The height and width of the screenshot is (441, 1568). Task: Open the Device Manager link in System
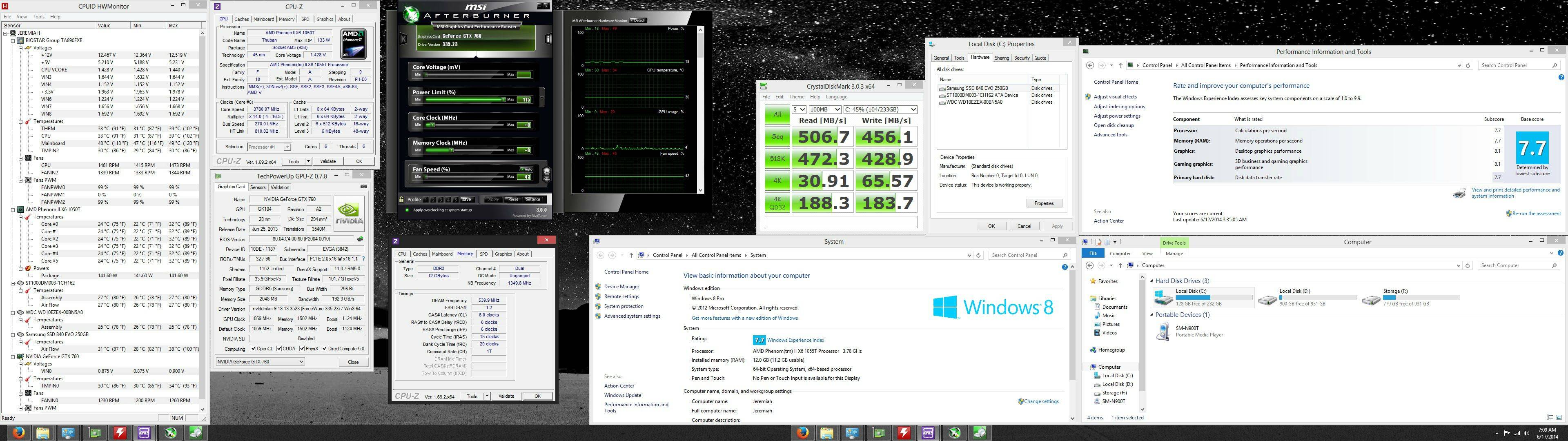(621, 286)
